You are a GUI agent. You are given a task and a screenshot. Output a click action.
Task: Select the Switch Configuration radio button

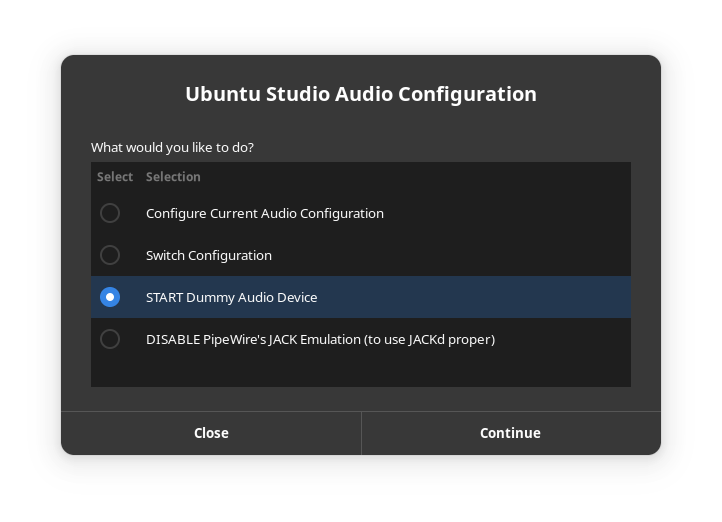point(110,255)
